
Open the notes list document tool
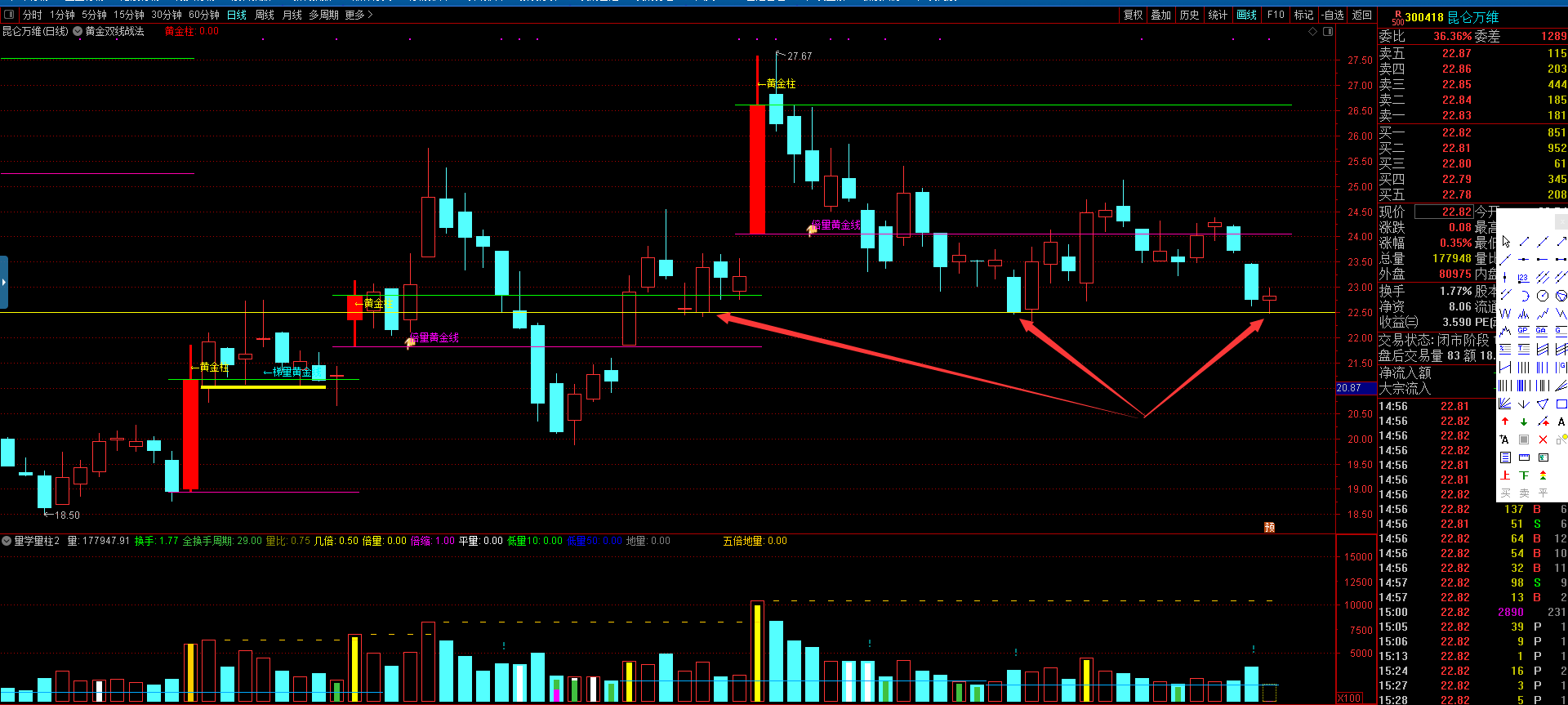pyautogui.click(x=1506, y=457)
